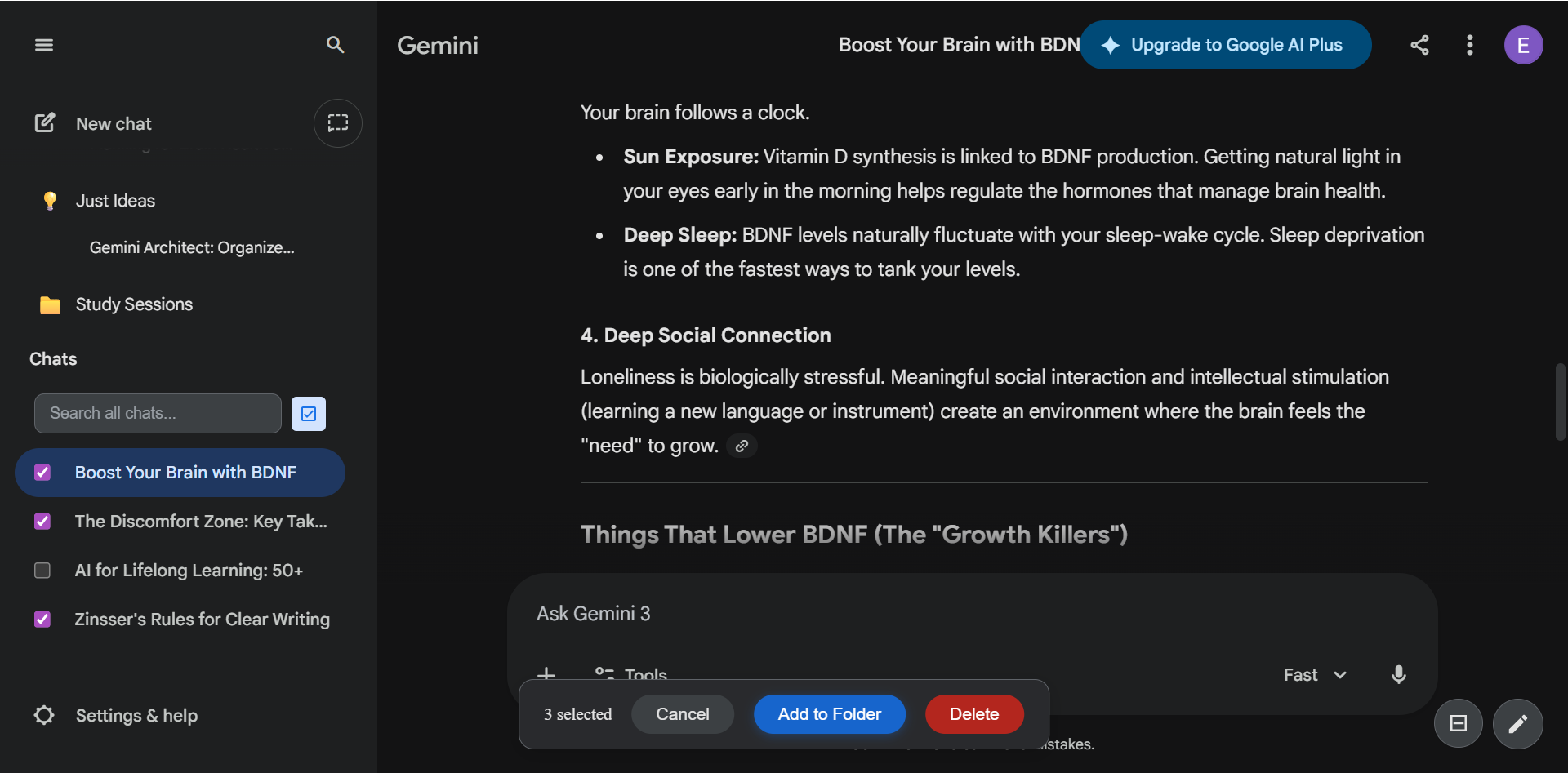Click the Search all chats field
1568x773 pixels.
click(158, 414)
